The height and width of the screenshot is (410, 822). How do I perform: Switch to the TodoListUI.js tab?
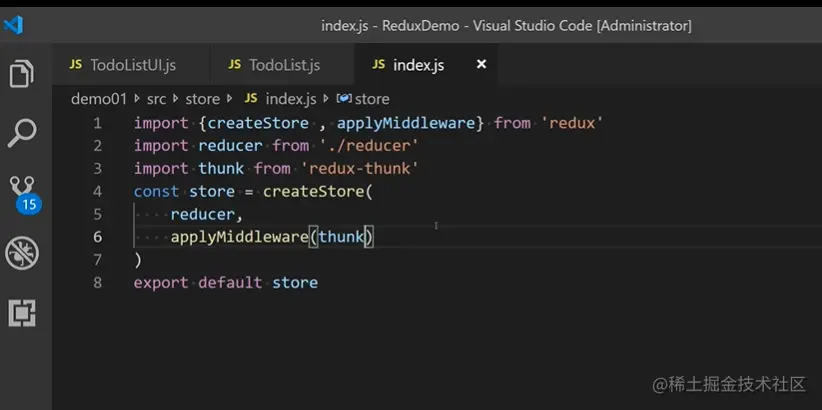(x=132, y=65)
